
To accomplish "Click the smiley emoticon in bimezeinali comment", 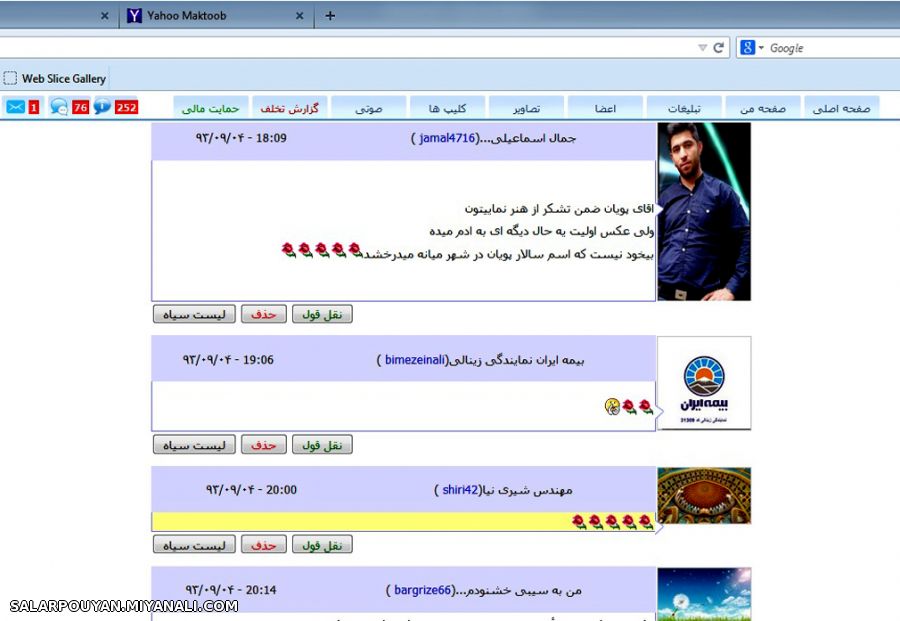I will point(612,406).
